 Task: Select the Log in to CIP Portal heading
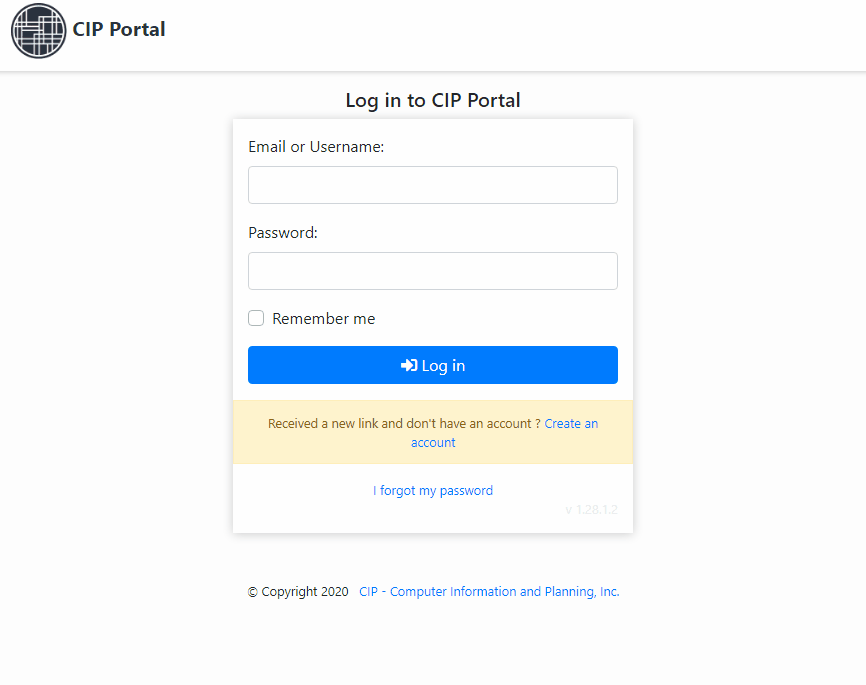432,101
